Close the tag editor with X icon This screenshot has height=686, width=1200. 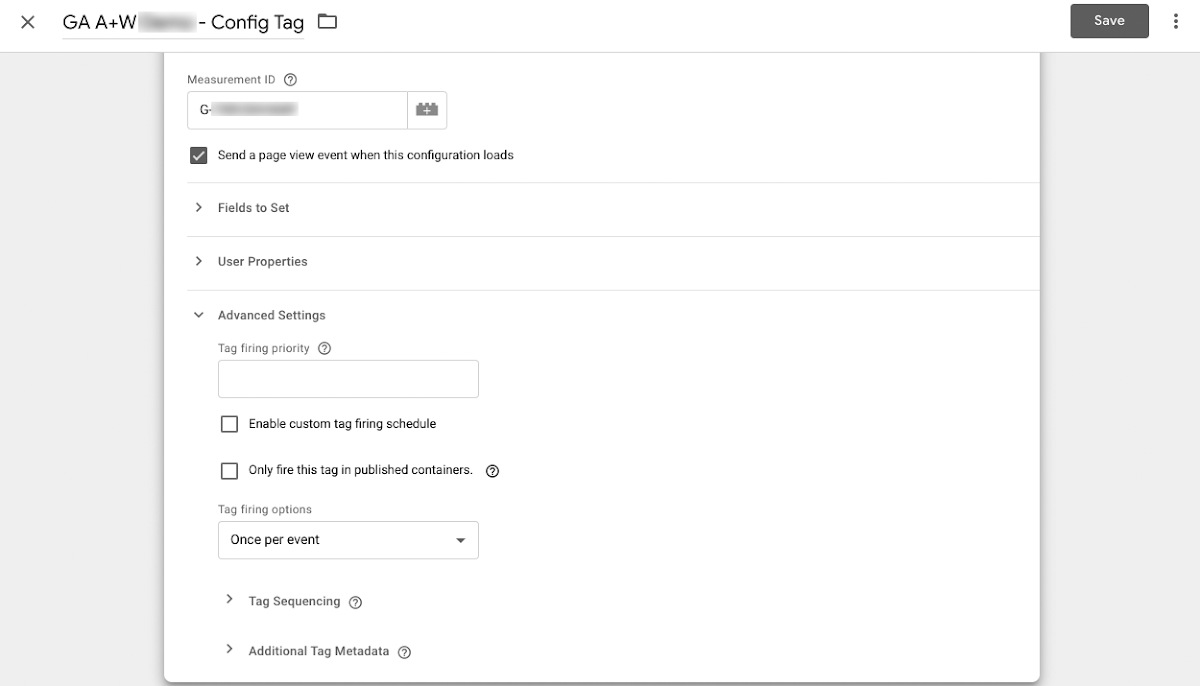click(x=28, y=22)
